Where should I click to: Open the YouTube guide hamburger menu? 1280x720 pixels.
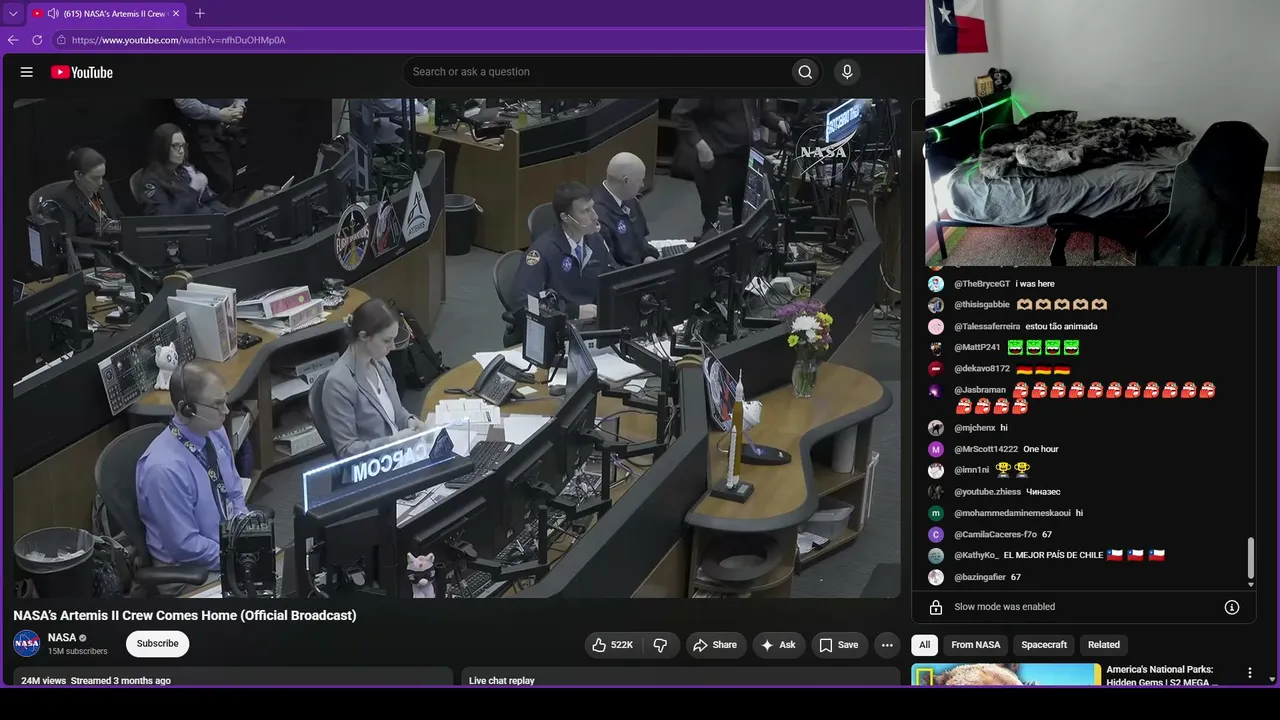click(x=27, y=72)
